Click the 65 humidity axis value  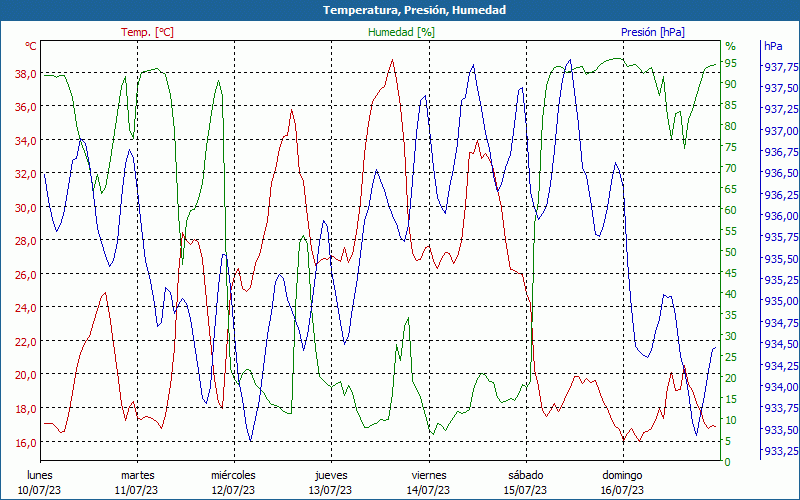click(x=731, y=189)
